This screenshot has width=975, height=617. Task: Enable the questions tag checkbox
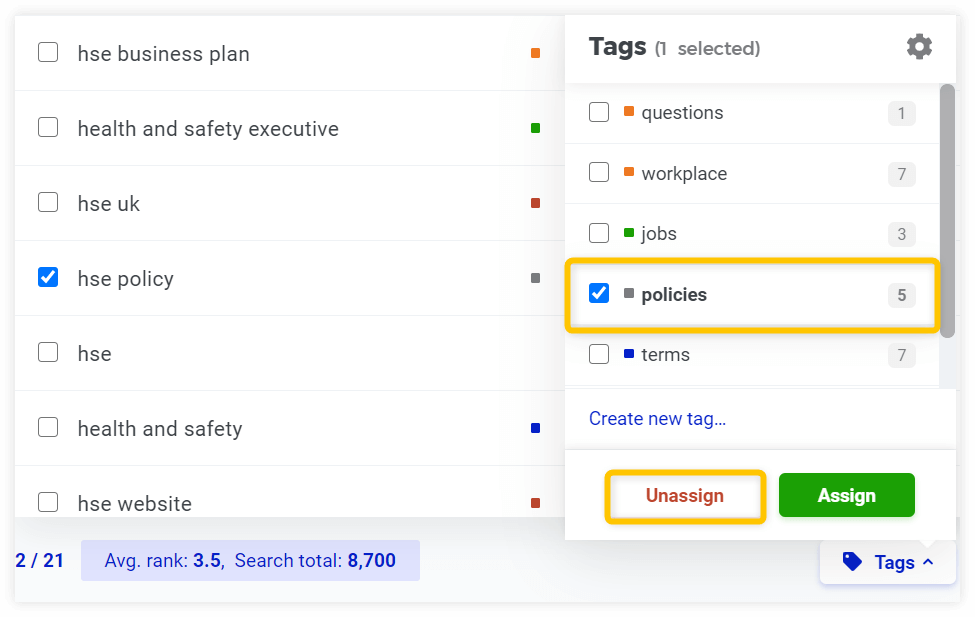tap(598, 112)
